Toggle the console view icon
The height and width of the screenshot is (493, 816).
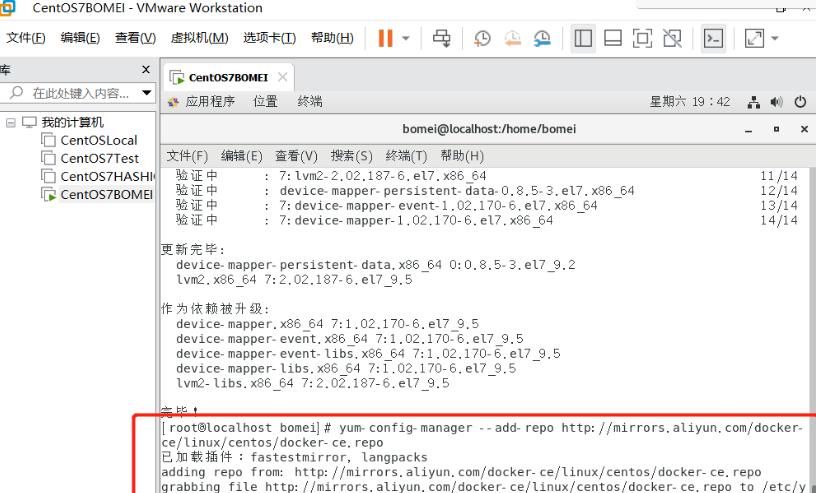pyautogui.click(x=713, y=38)
